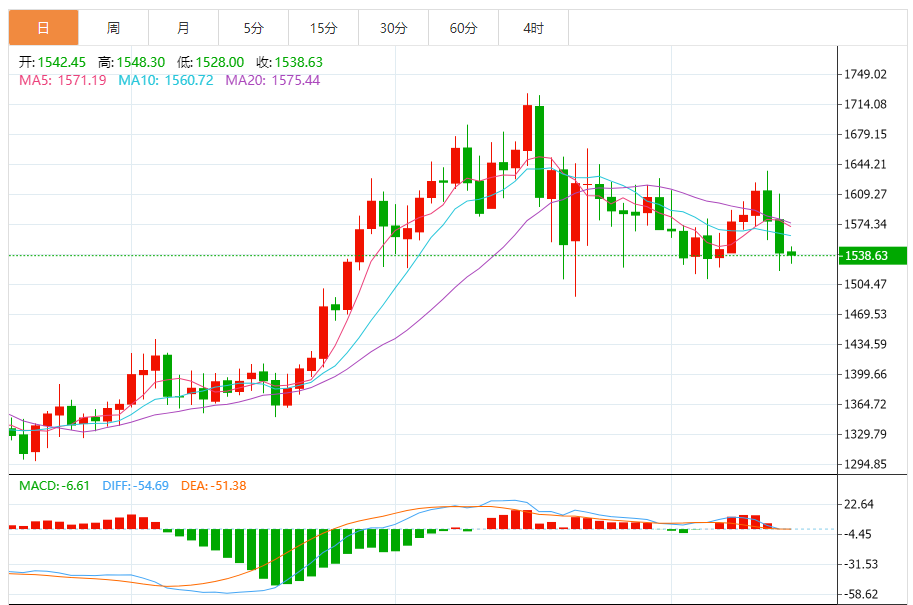The width and height of the screenshot is (913, 605).
Task: Switch to the 周 weekly tab
Action: [113, 28]
